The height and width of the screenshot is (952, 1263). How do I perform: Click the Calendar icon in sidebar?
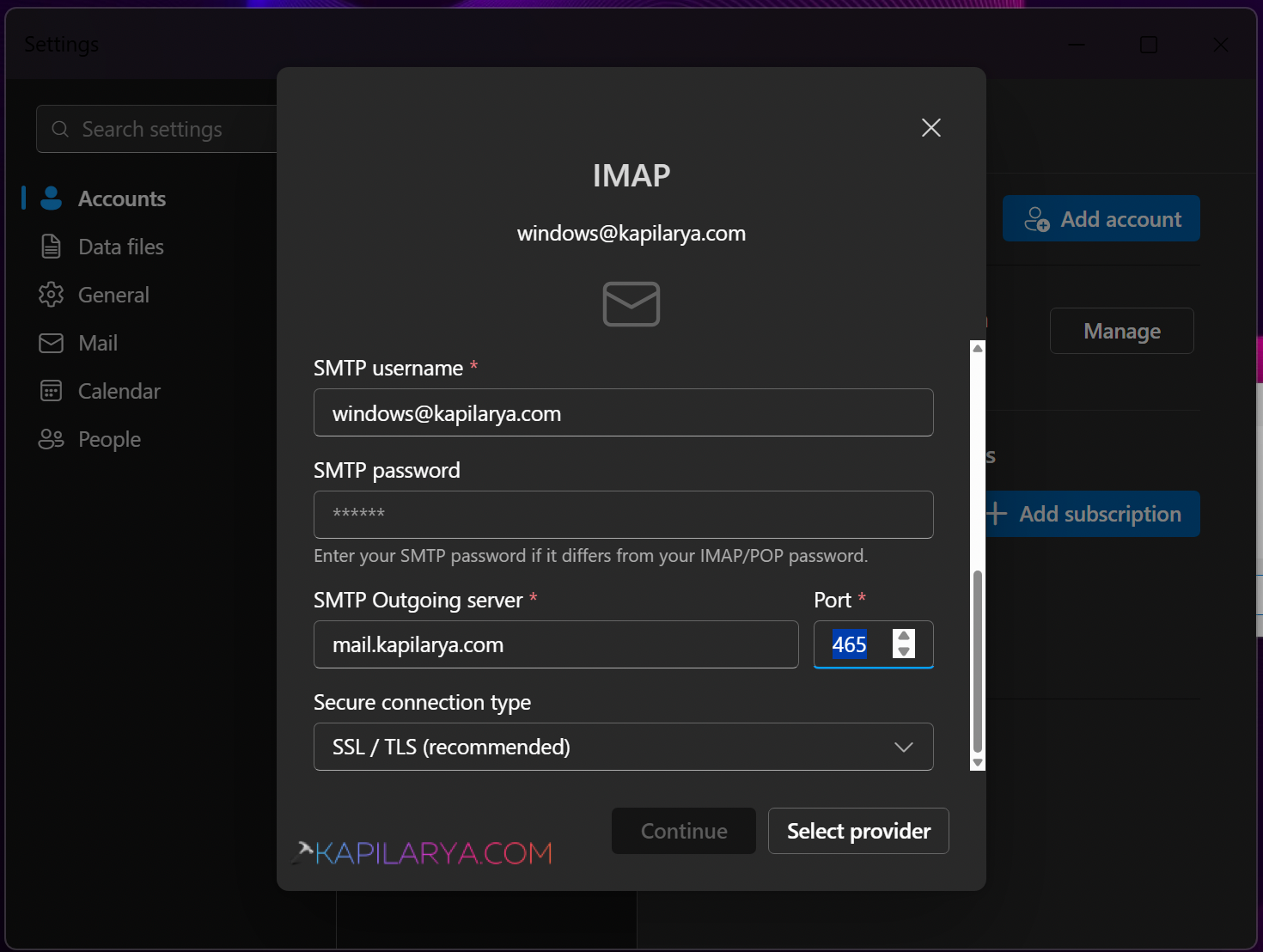(x=52, y=391)
